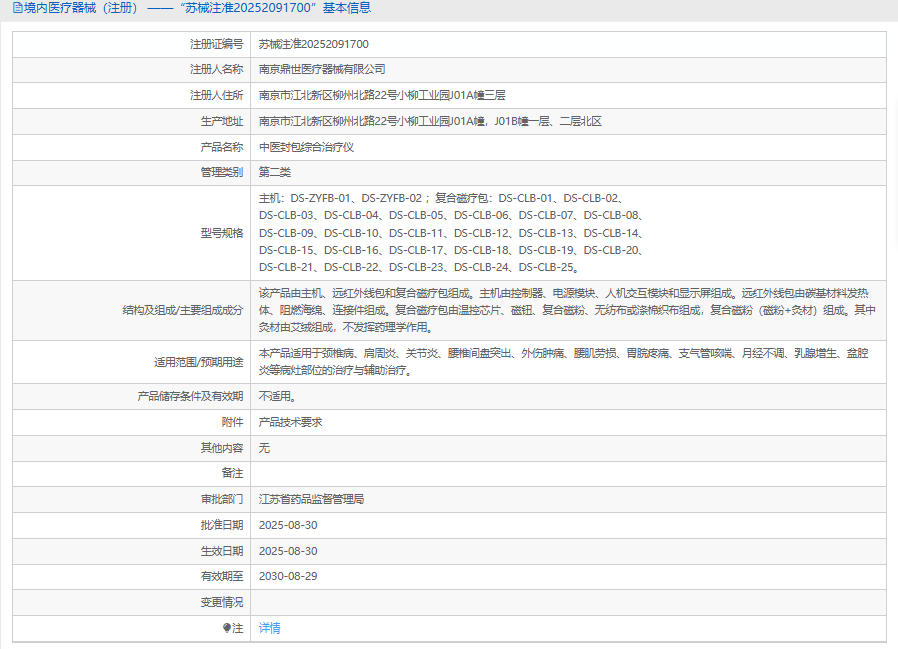
Task: Click approval department 江苏省药品监督管理局
Action: (x=311, y=499)
